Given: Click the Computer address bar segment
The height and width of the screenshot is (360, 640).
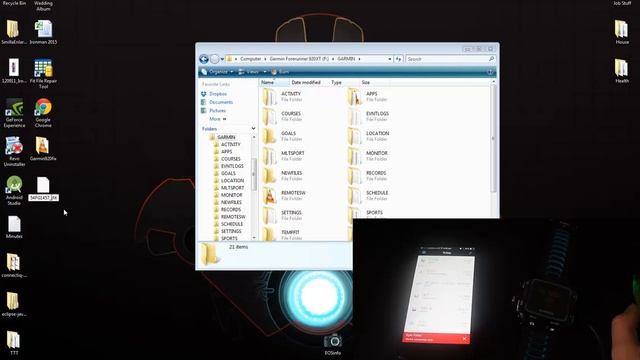Looking at the screenshot, I should coord(251,59).
